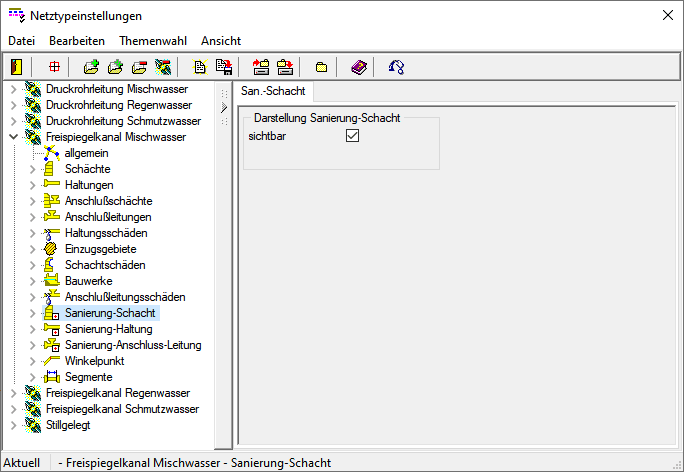This screenshot has height=472, width=684.
Task: Open the Datei menu
Action: click(x=21, y=41)
